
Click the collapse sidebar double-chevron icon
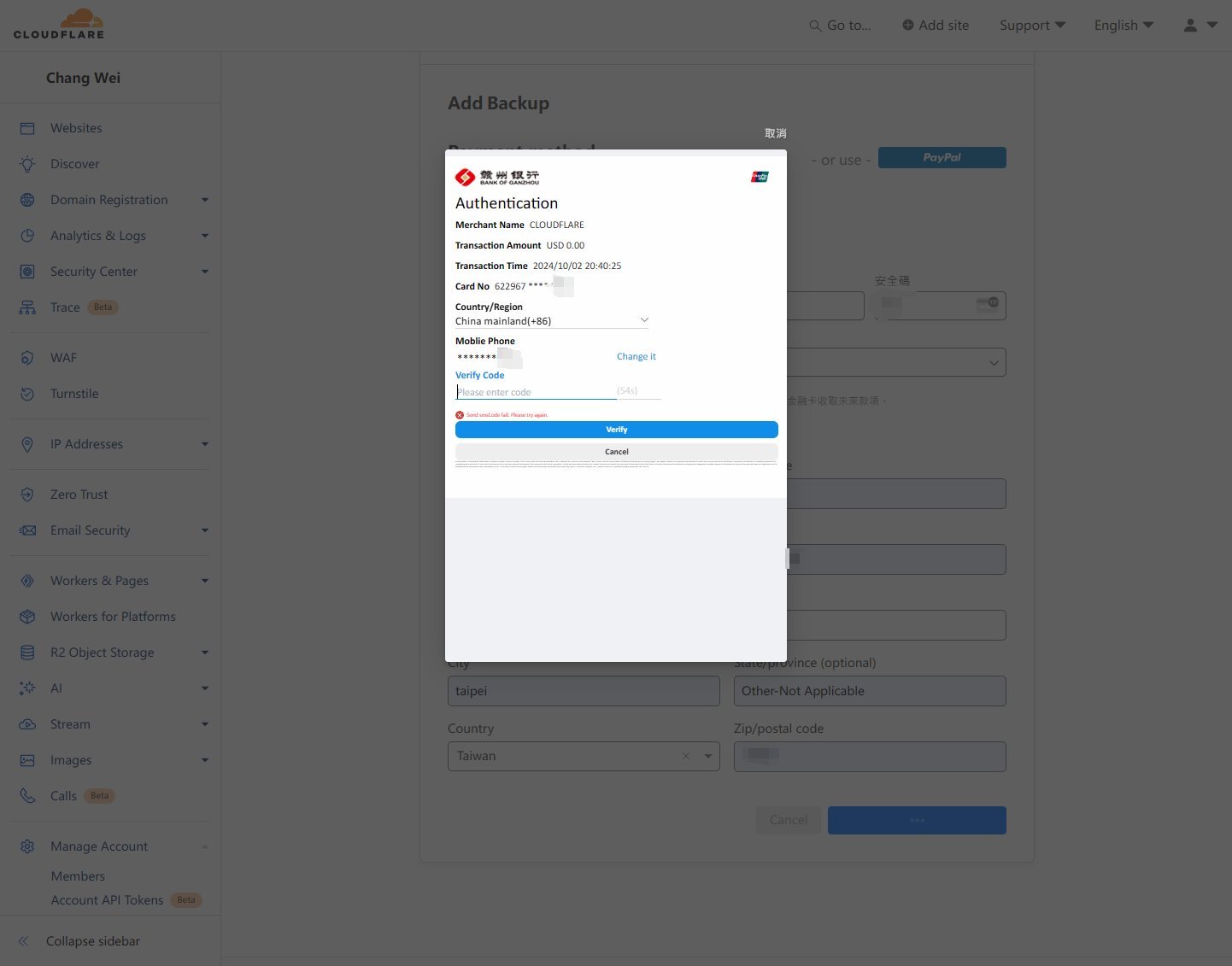(24, 941)
